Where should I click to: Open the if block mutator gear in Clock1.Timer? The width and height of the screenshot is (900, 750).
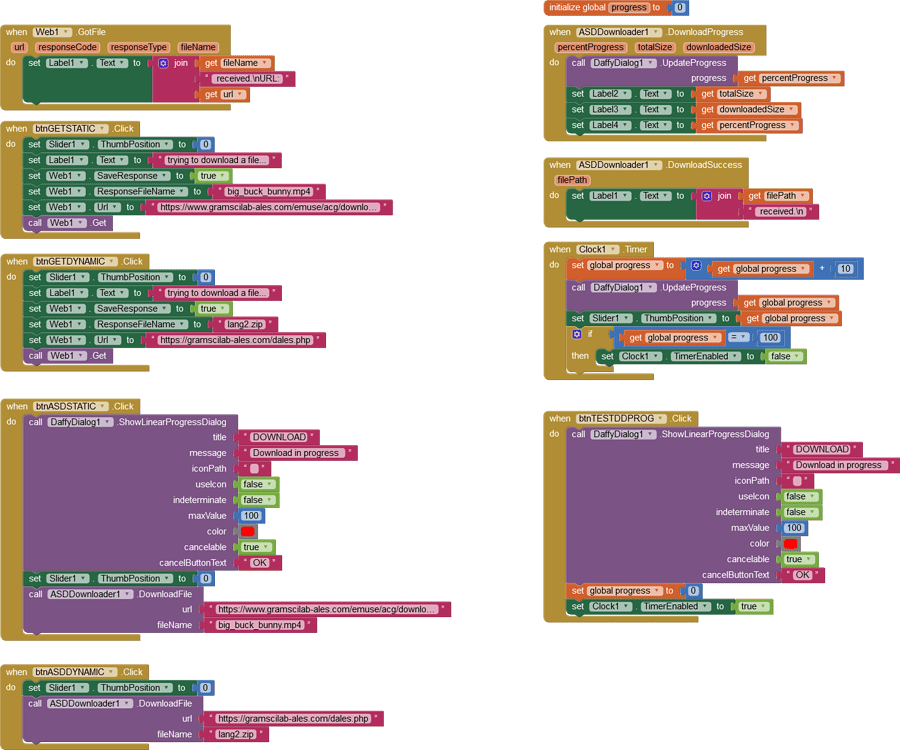point(577,334)
